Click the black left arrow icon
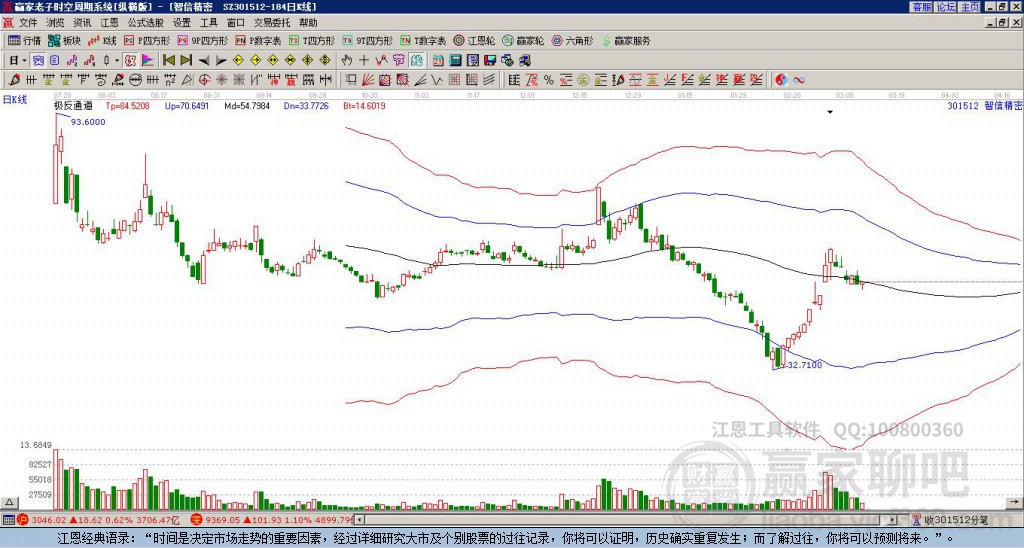Screen dimensions: 1024x548 point(204,61)
